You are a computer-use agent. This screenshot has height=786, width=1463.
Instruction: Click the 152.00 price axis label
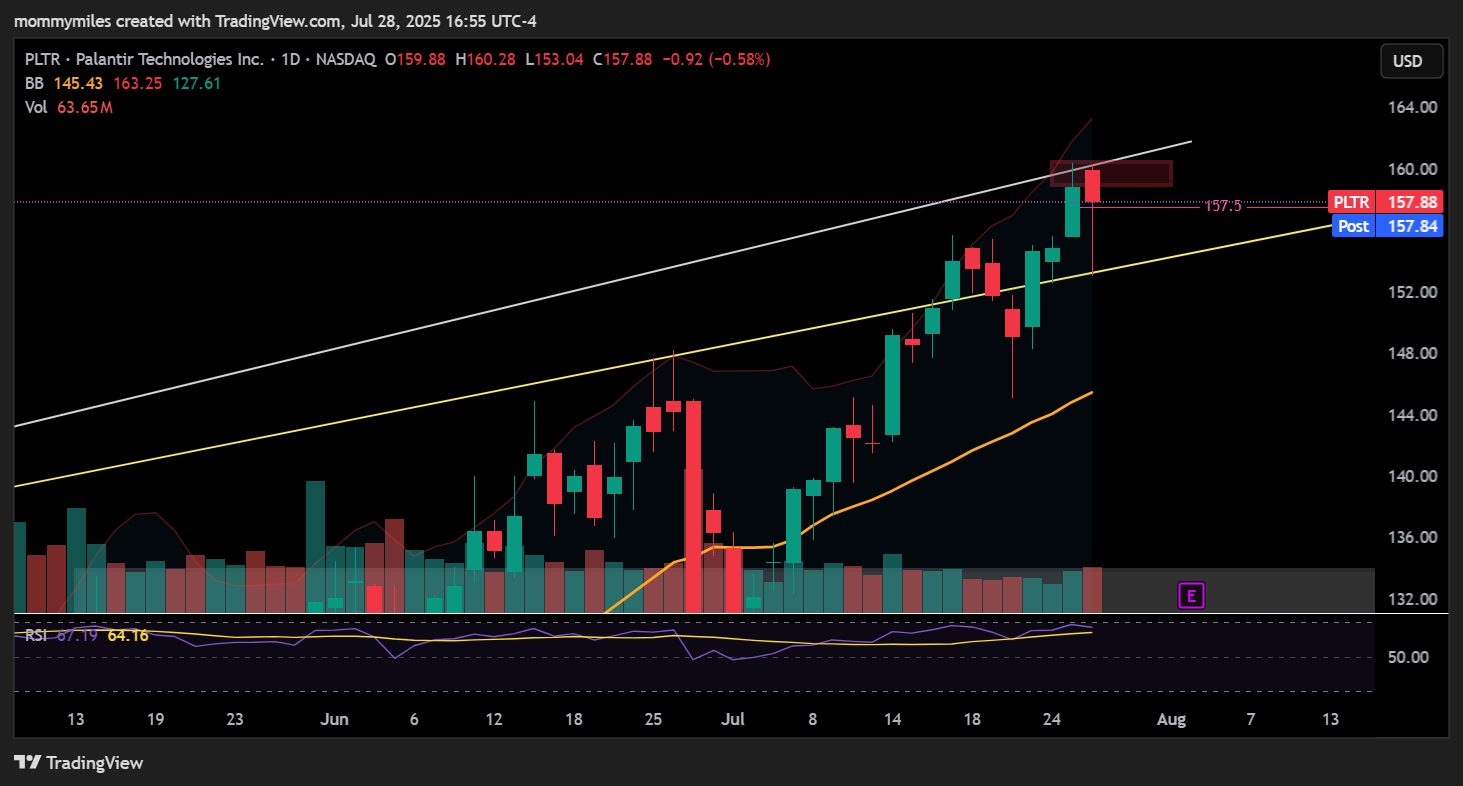click(1412, 292)
